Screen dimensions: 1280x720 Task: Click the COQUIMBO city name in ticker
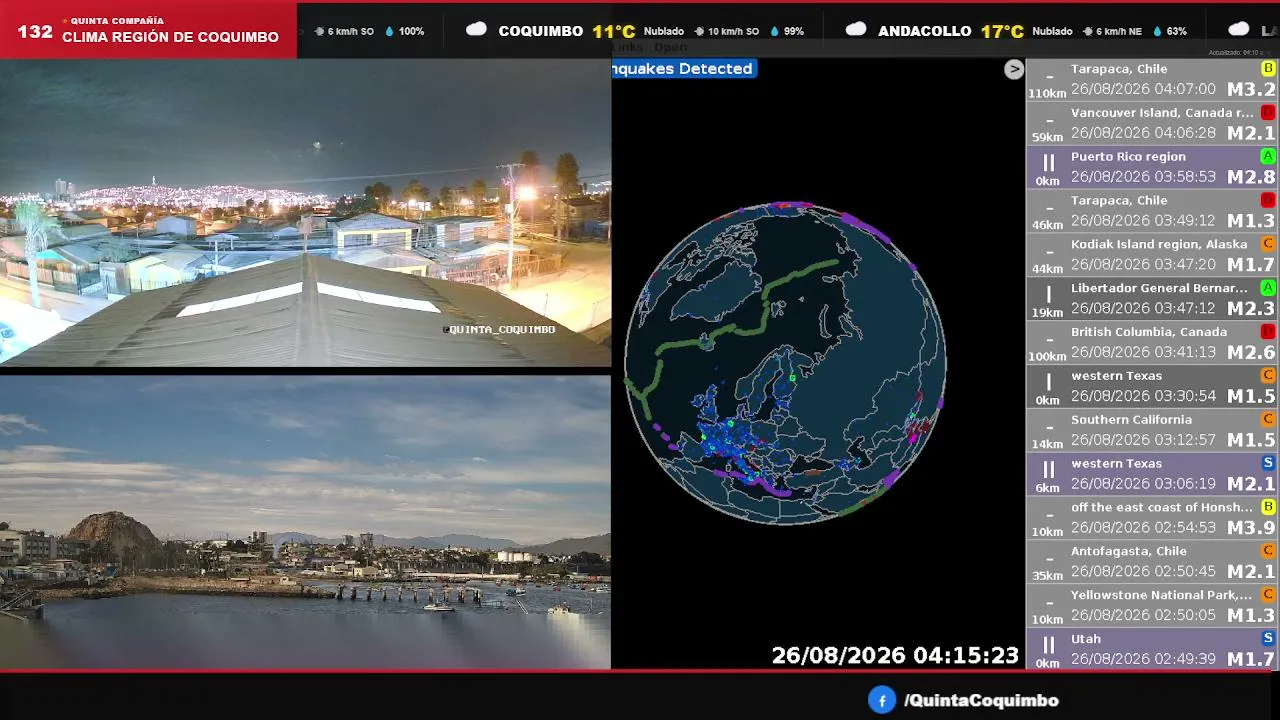[540, 31]
